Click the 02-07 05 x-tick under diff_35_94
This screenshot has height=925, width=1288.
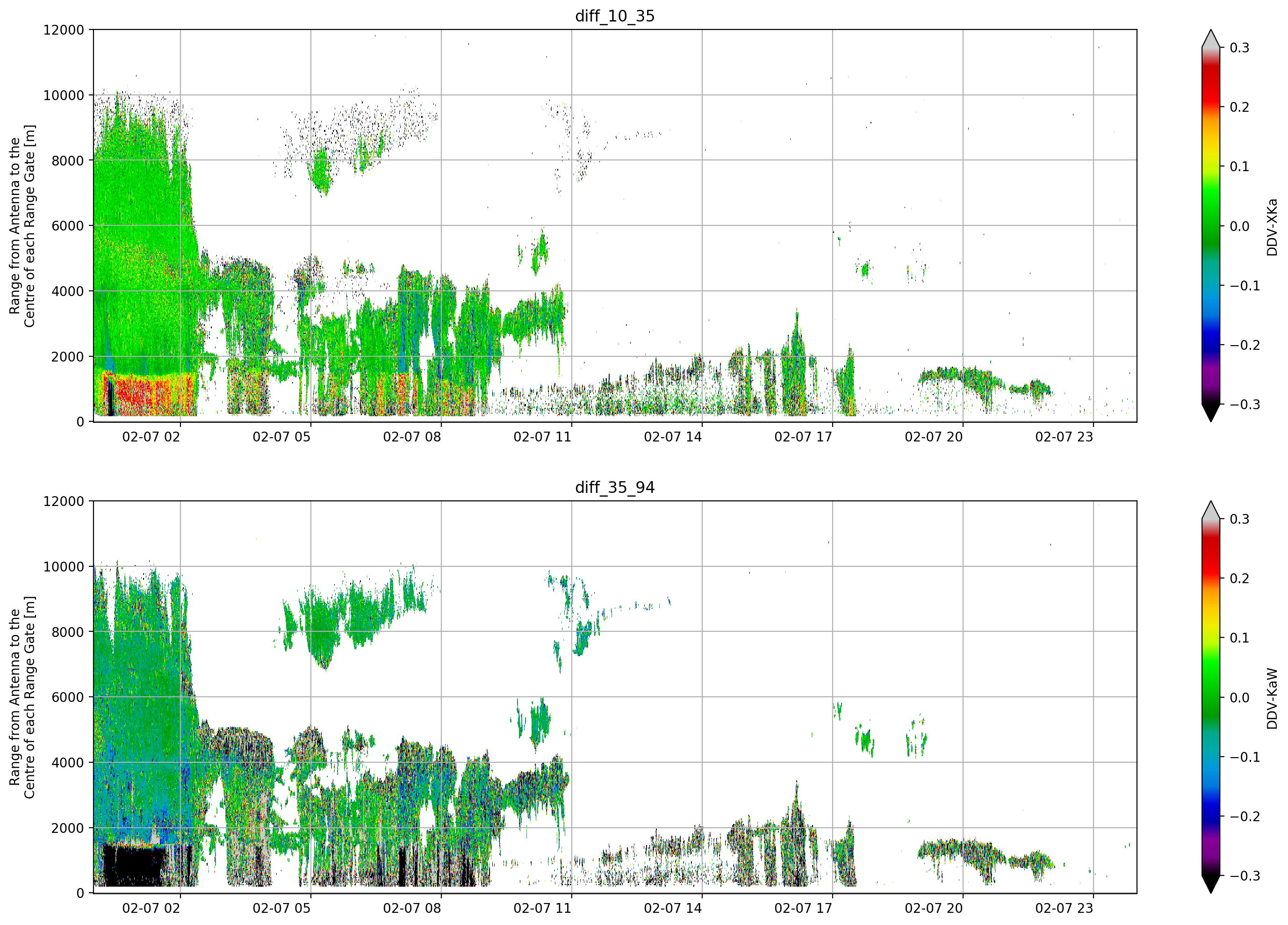282,909
